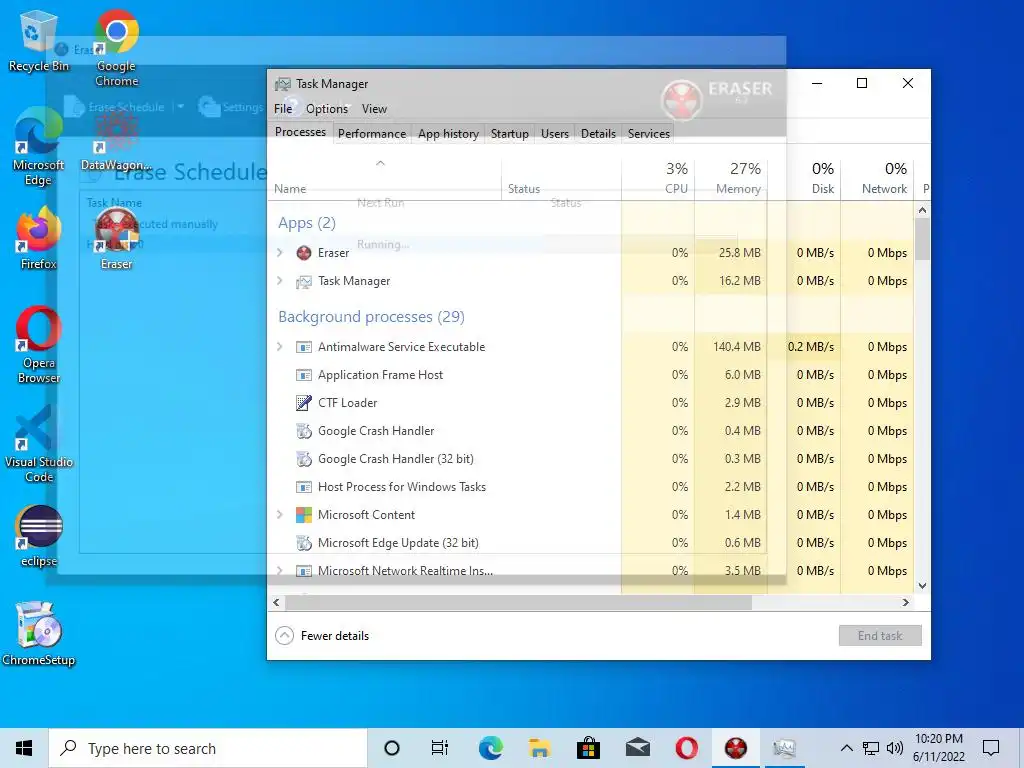Viewport: 1024px width, 768px height.
Task: Expand the Eraser process row
Action: coord(280,253)
